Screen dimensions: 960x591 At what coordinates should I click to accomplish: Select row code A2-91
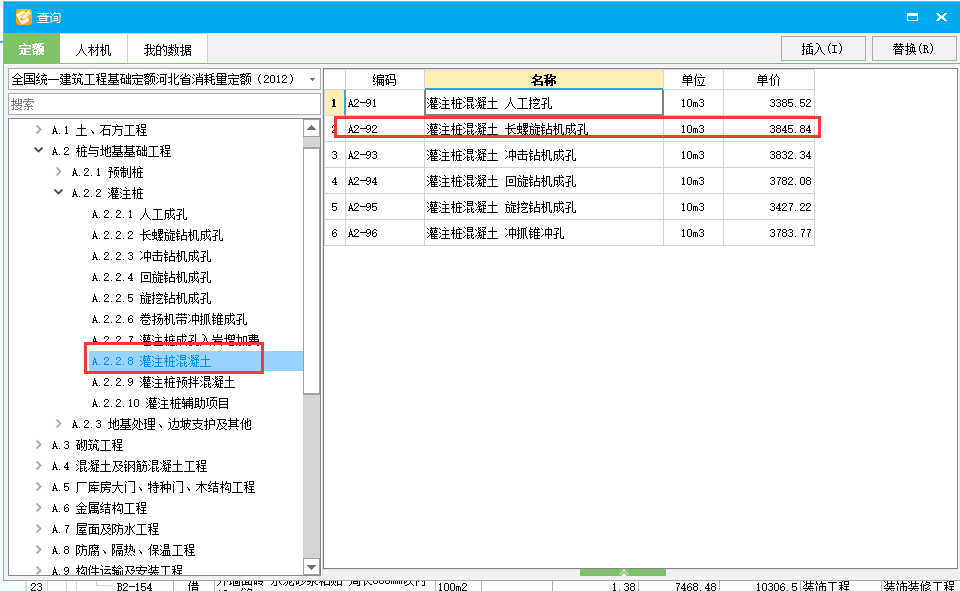point(384,103)
